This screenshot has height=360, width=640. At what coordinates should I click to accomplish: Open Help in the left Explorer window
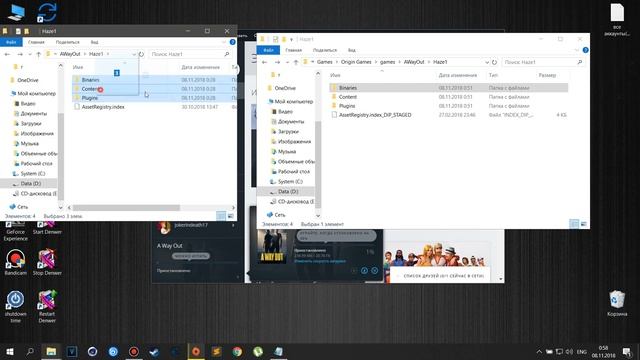click(232, 42)
